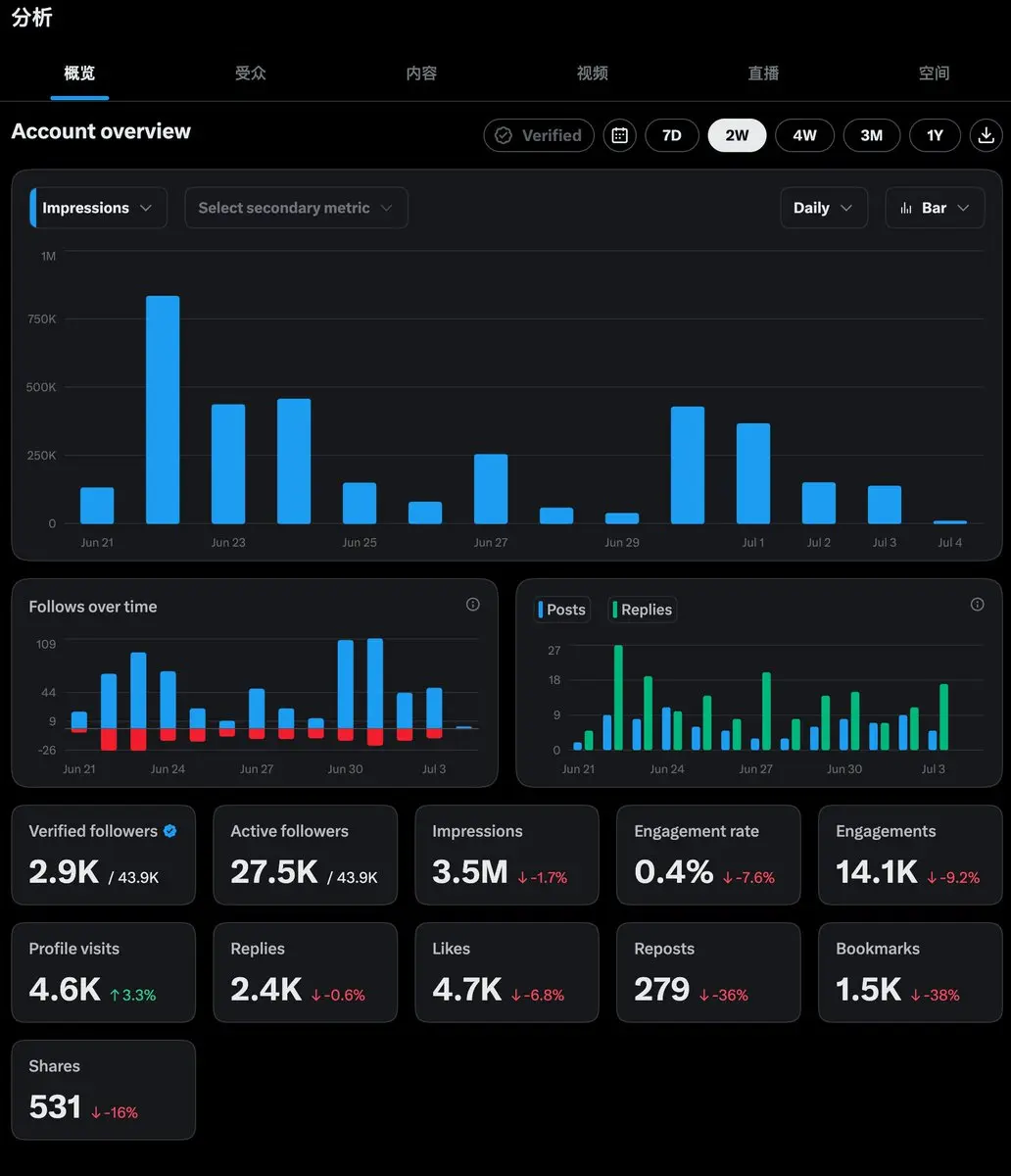
Task: Click the checkmark icon in the Verified pill
Action: 504,135
